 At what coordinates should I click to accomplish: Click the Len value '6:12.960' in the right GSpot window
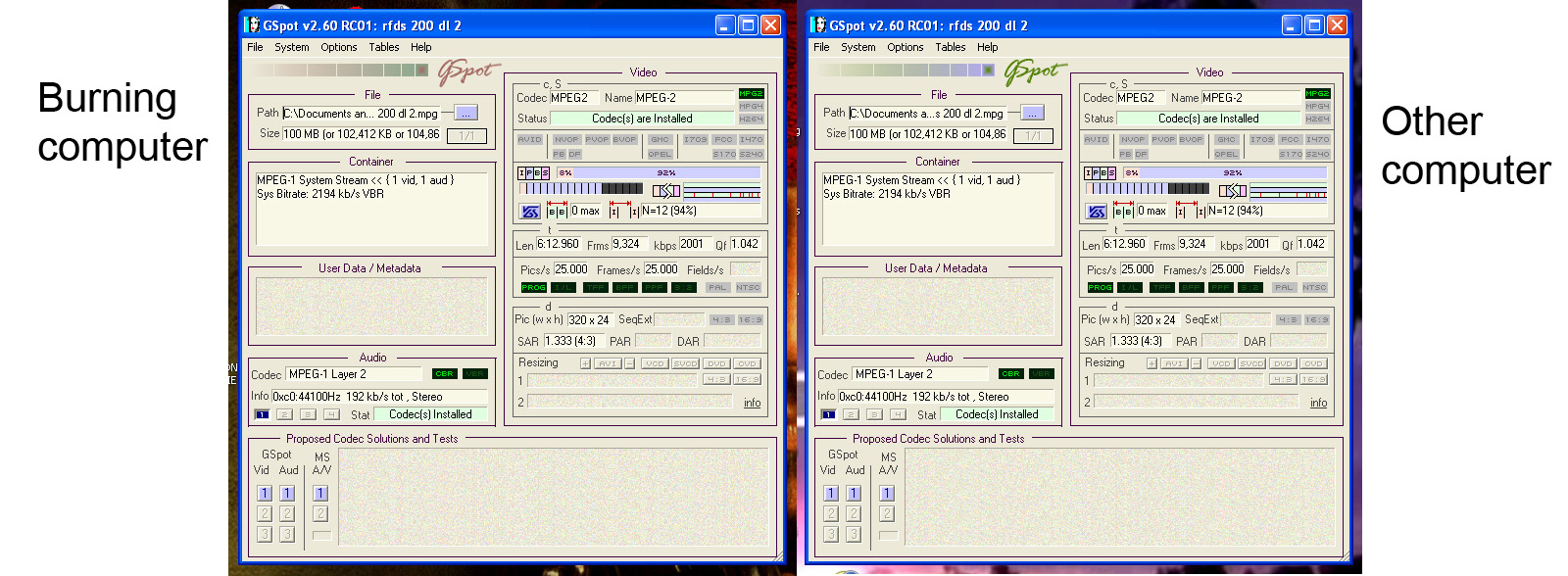point(1125,245)
